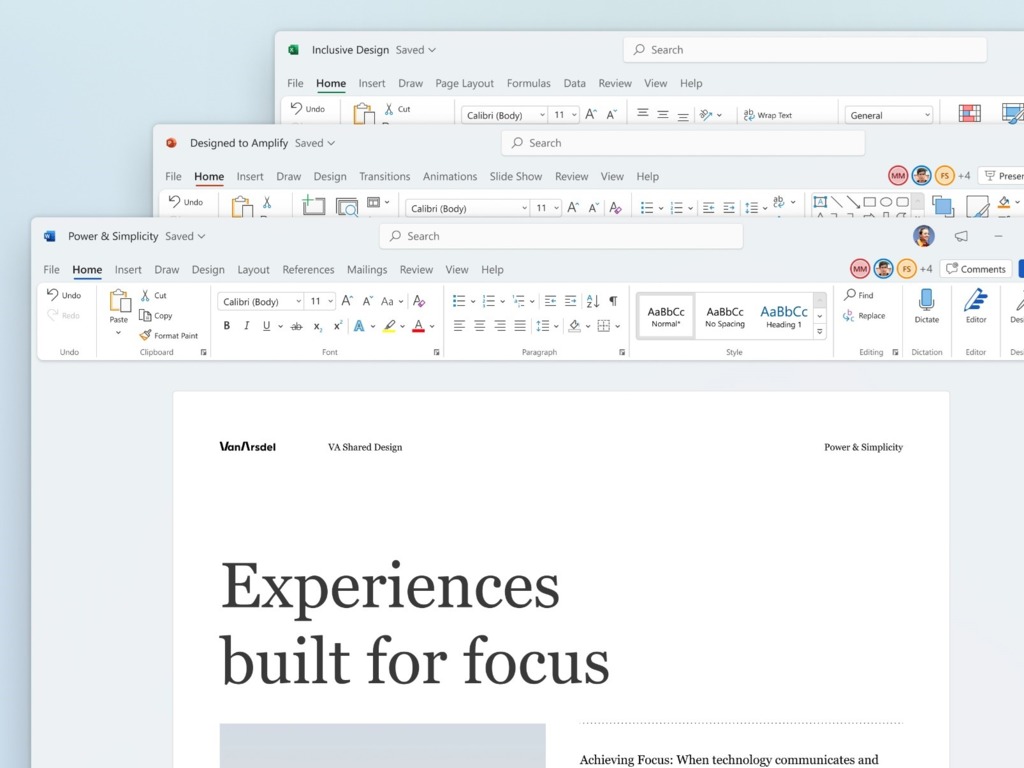Screen dimensions: 1024x768
Task: Toggle Strikethrough in Word ribbon
Action: click(x=296, y=326)
